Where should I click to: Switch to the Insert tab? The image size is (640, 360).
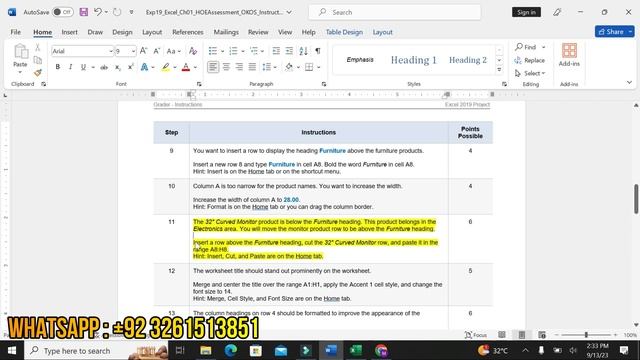(69, 32)
